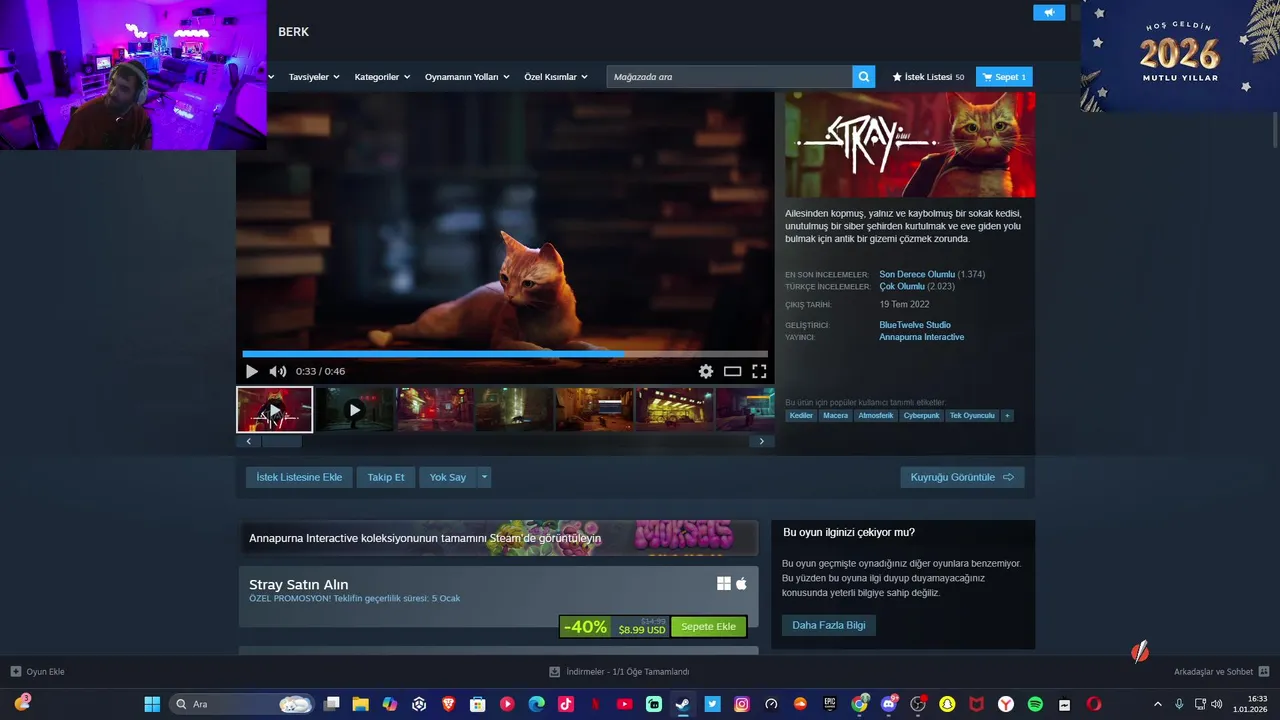Open the Son Derece Olumlu reviews link

(x=917, y=274)
